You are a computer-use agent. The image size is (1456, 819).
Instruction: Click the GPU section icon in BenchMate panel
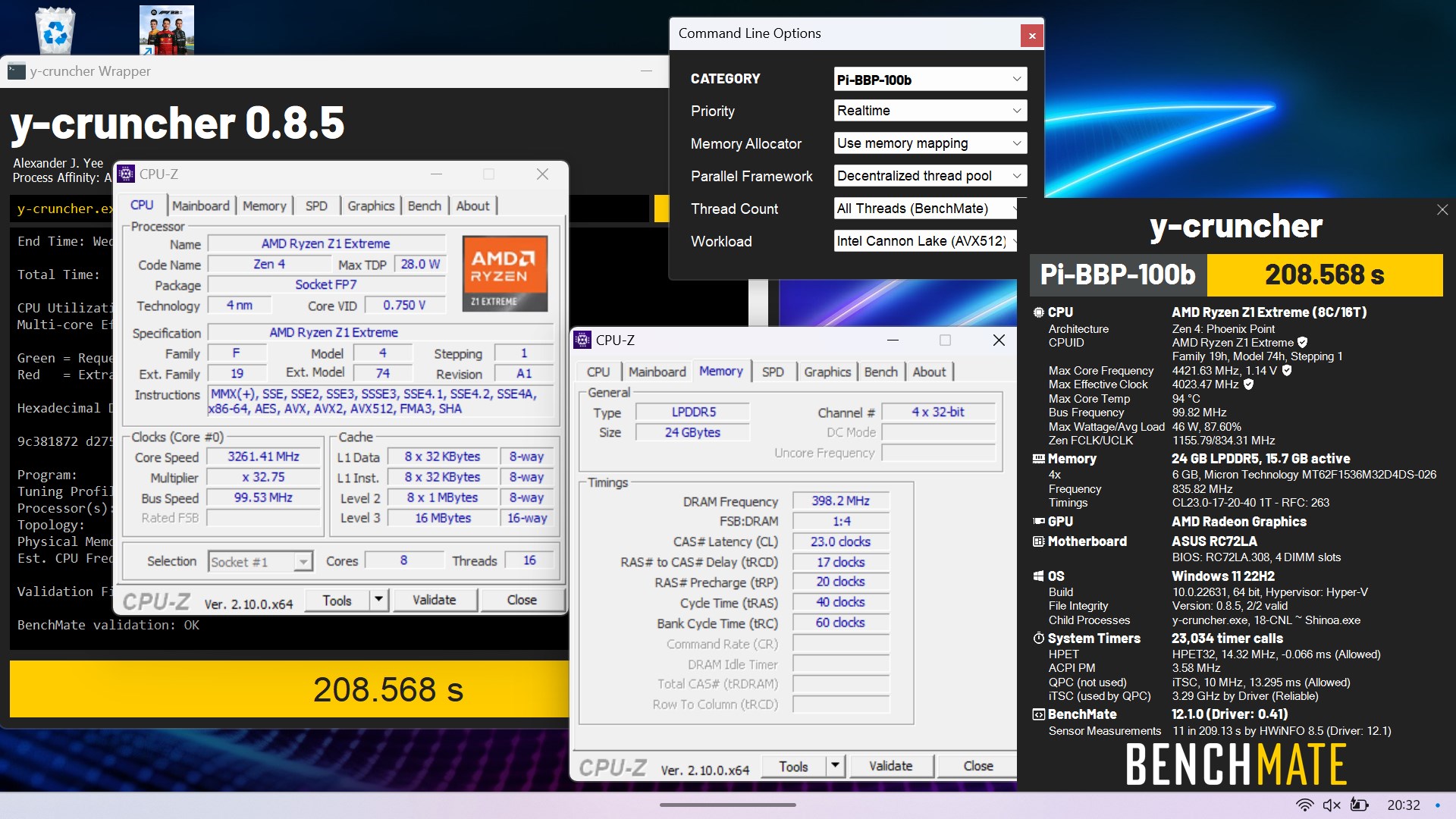pos(1038,522)
